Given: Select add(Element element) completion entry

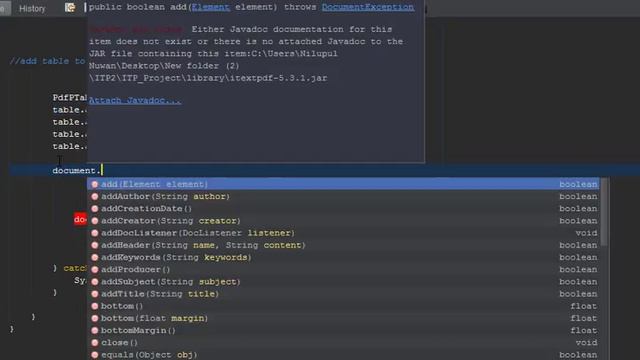Looking at the screenshot, I should [343, 184].
